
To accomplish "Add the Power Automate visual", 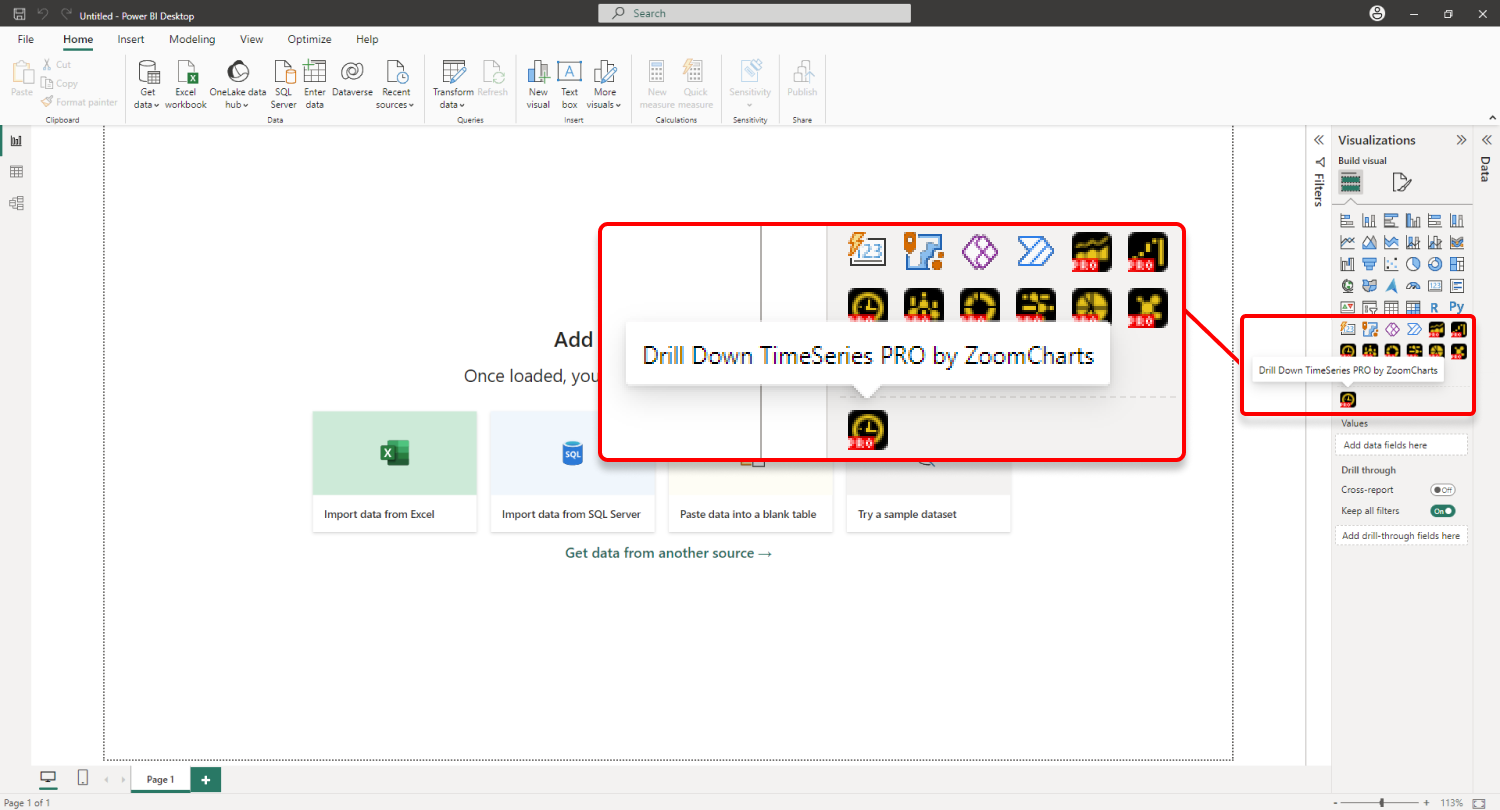I will coord(1413,329).
